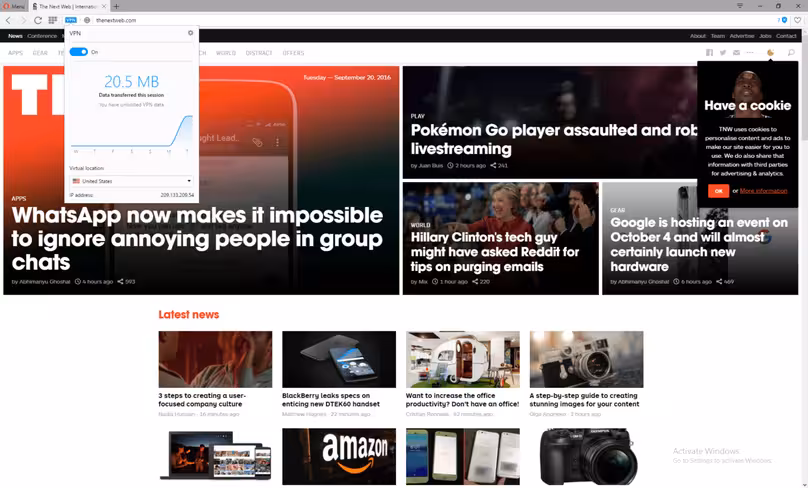
Task: Open the Jobs link
Action: coord(765,36)
